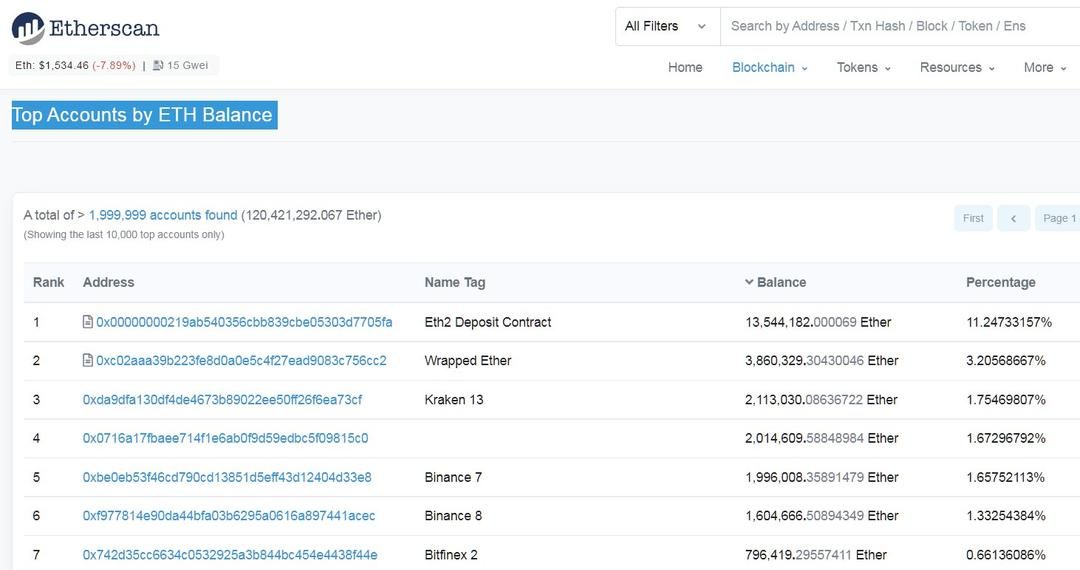Viewport: 1080px width, 570px height.
Task: Click percentage 3.20568667%
Action: click(x=1006, y=361)
